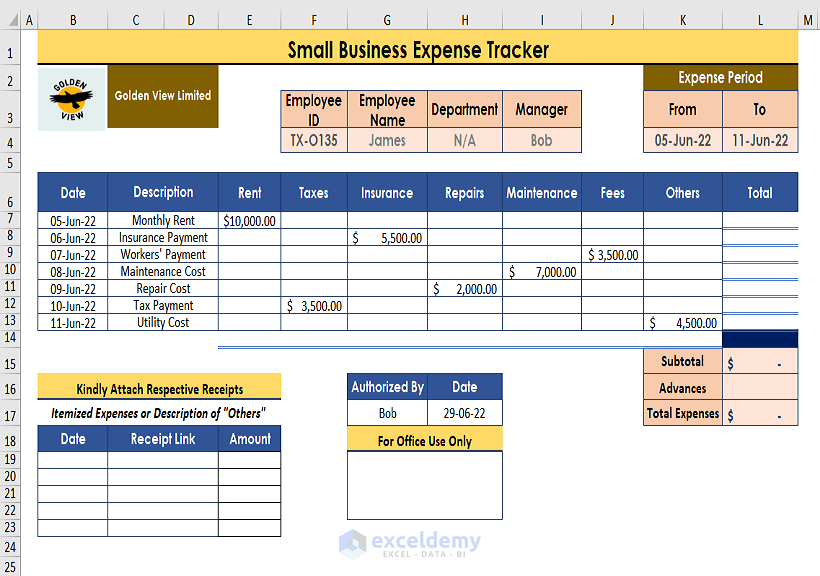Select Employee Name value James
The width and height of the screenshot is (820, 576).
pos(387,140)
